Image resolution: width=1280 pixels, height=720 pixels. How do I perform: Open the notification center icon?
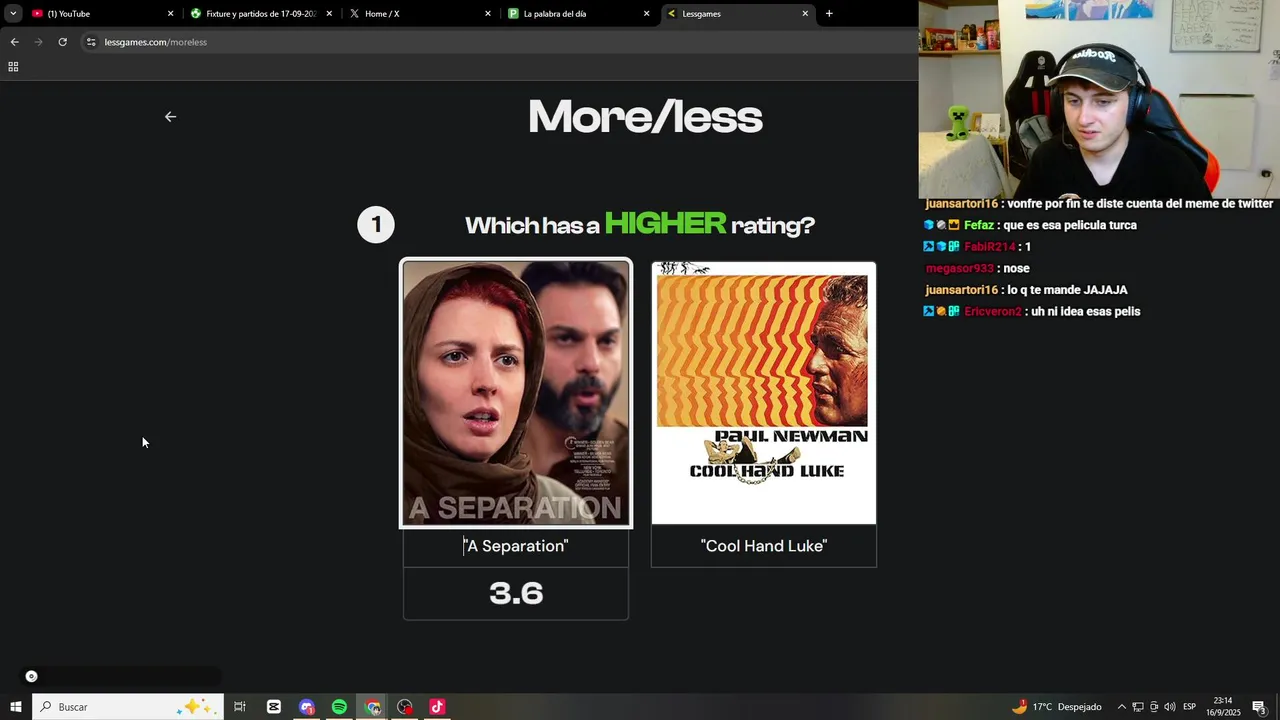1260,707
